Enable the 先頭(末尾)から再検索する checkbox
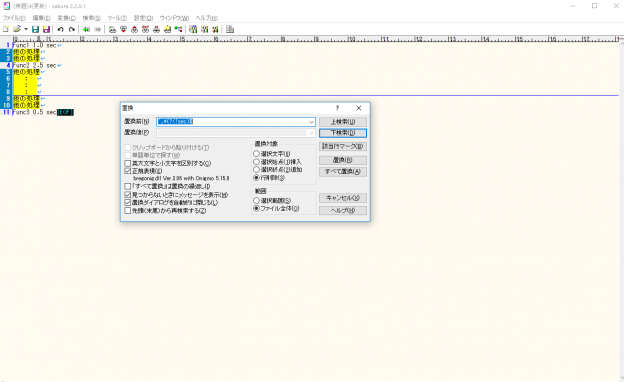 pos(128,210)
